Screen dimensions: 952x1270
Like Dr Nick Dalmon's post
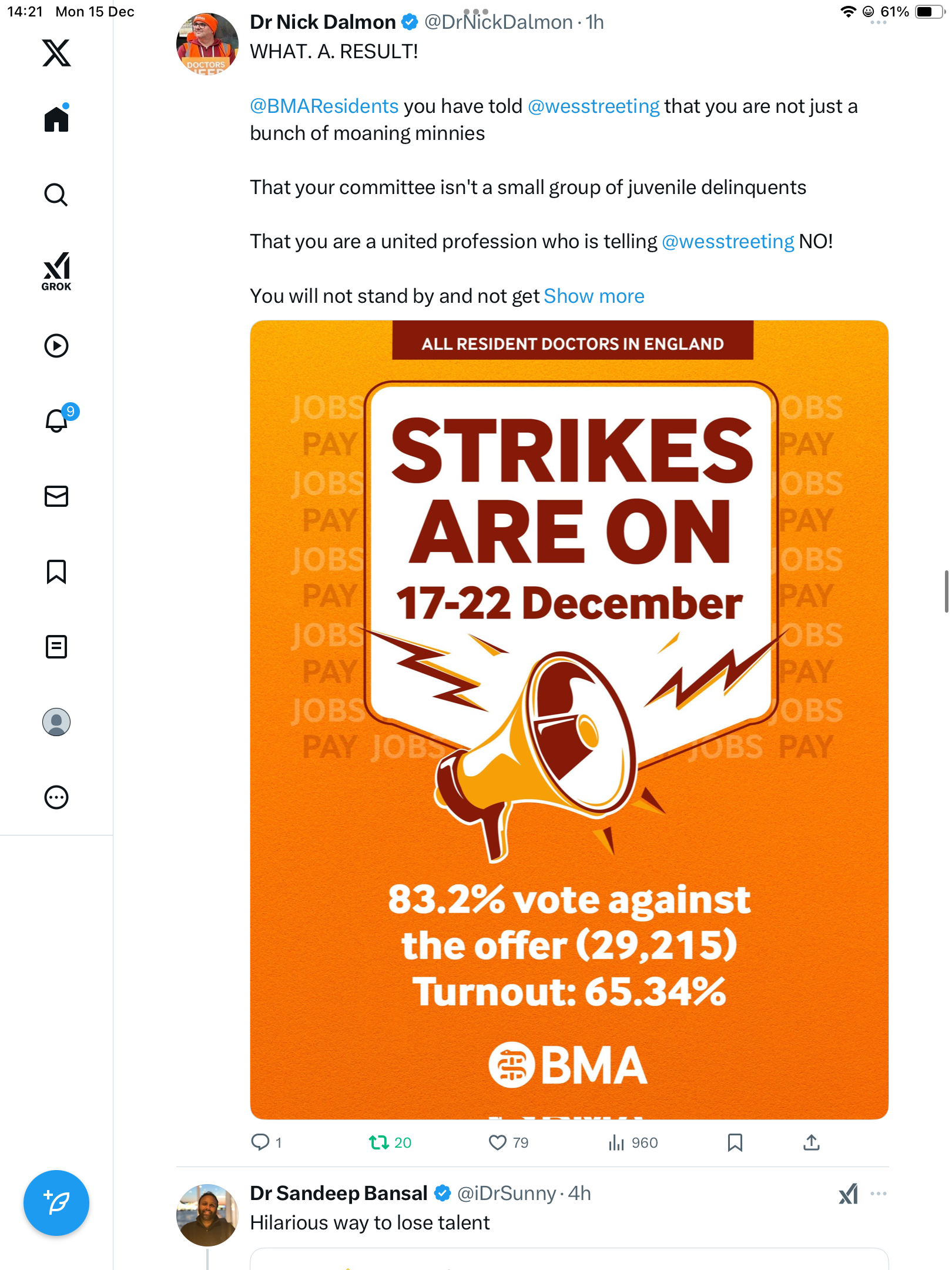498,1142
